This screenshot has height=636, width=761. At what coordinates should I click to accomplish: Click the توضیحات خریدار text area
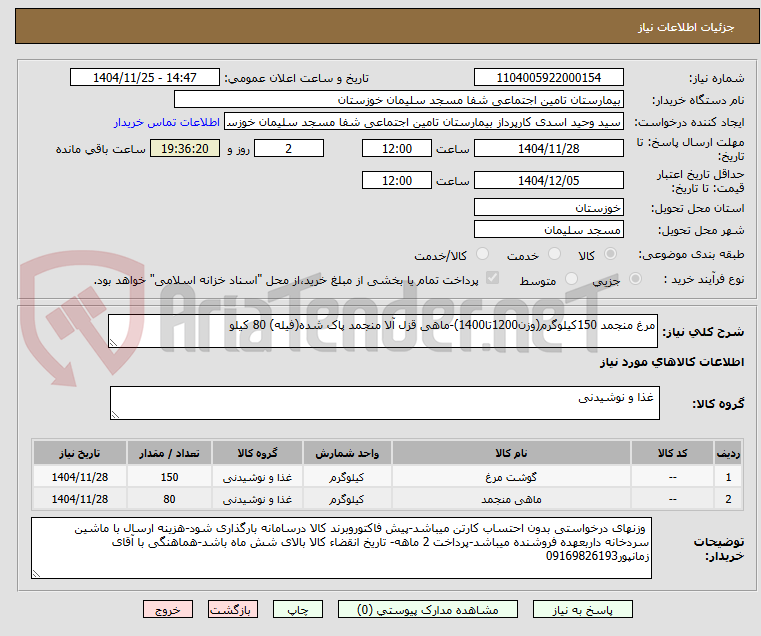point(342,548)
